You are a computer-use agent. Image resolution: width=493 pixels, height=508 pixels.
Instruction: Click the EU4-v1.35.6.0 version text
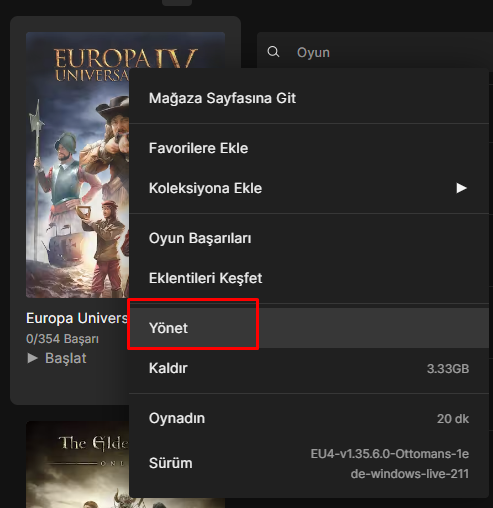tap(390, 464)
